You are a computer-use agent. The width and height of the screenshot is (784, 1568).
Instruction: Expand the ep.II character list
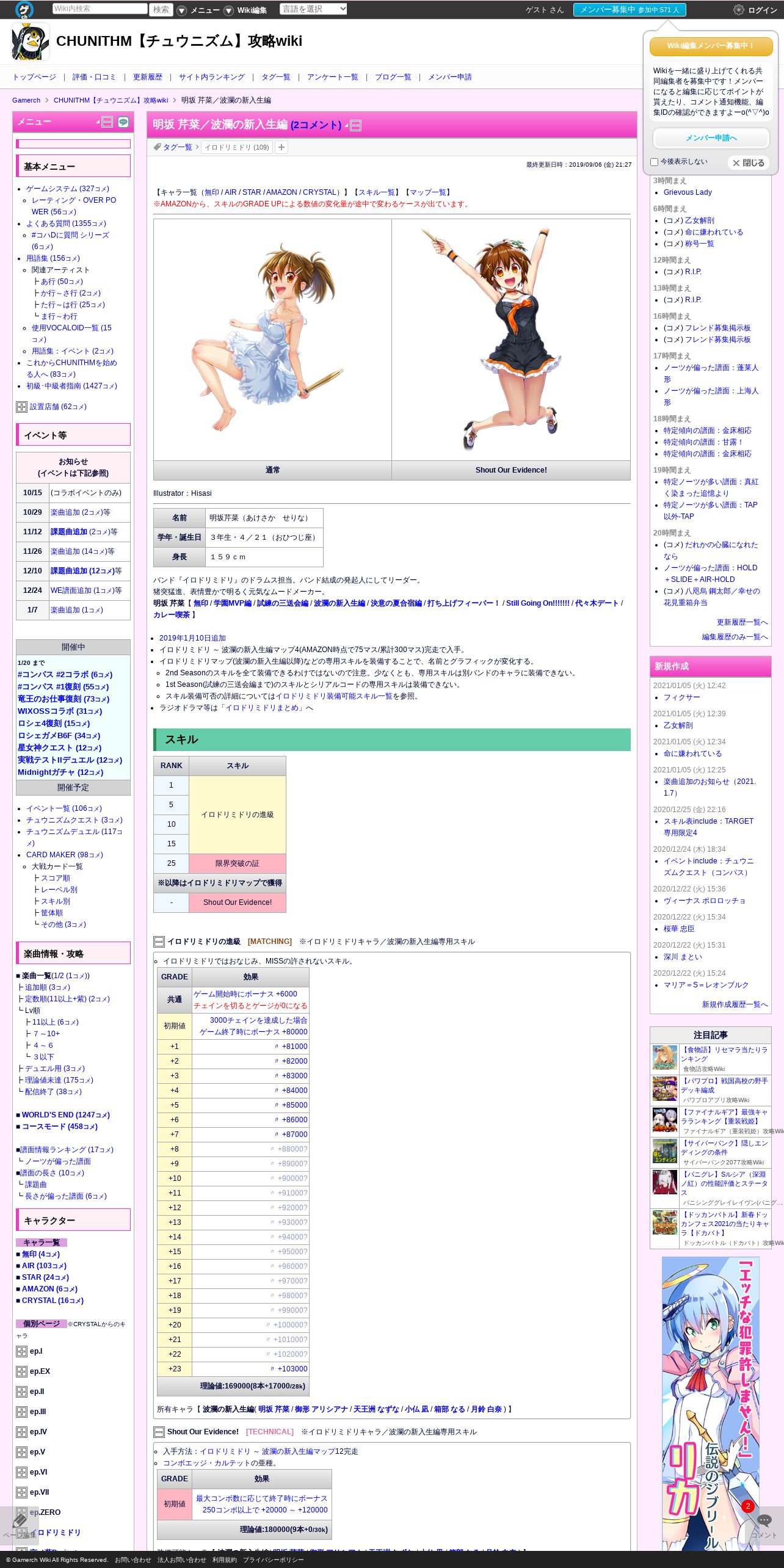click(x=21, y=1392)
